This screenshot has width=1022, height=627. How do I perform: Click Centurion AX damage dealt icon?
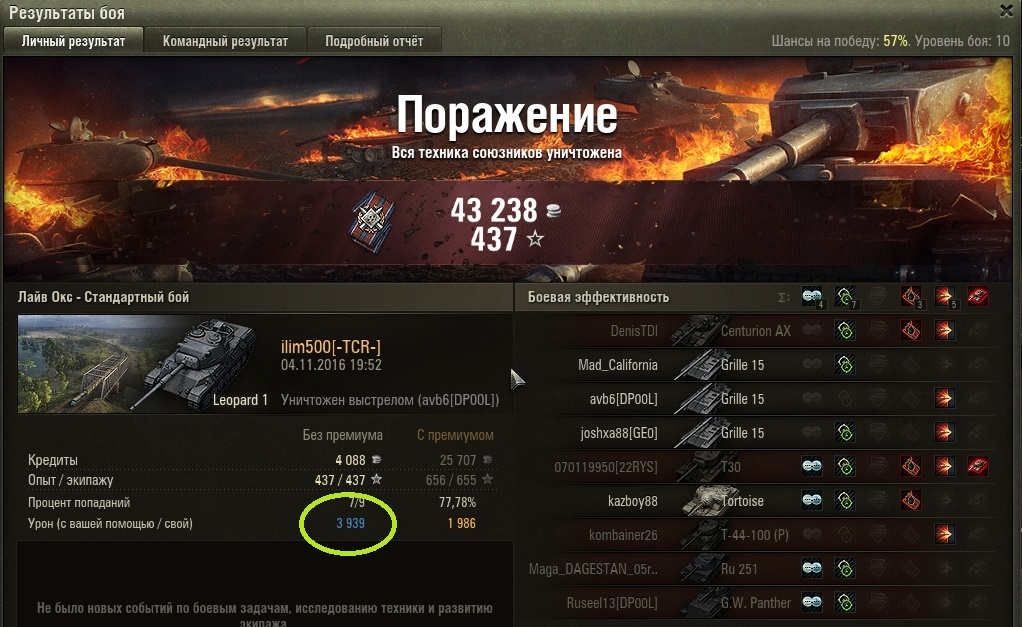click(x=944, y=330)
